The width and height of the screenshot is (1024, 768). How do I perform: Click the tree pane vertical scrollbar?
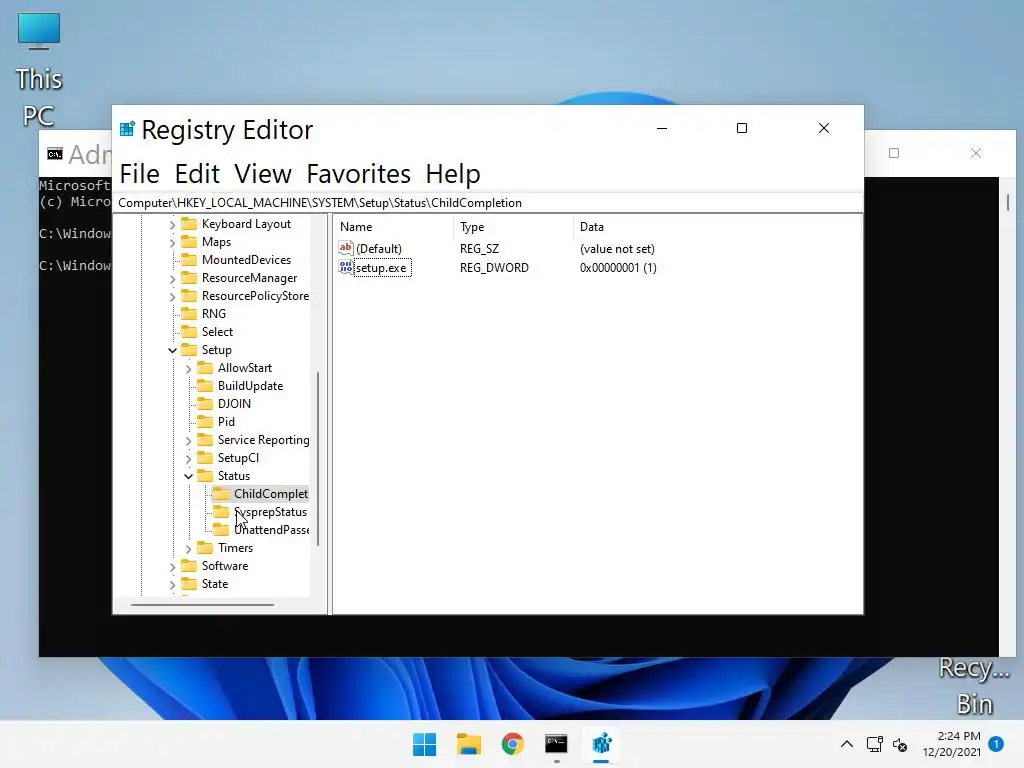pos(318,458)
